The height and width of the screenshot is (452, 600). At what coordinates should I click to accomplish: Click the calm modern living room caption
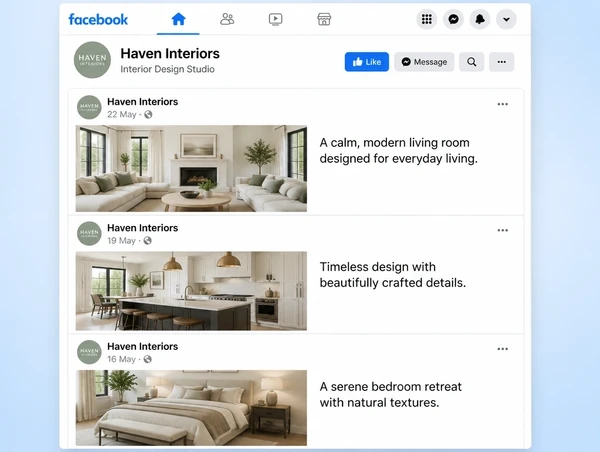coord(399,150)
